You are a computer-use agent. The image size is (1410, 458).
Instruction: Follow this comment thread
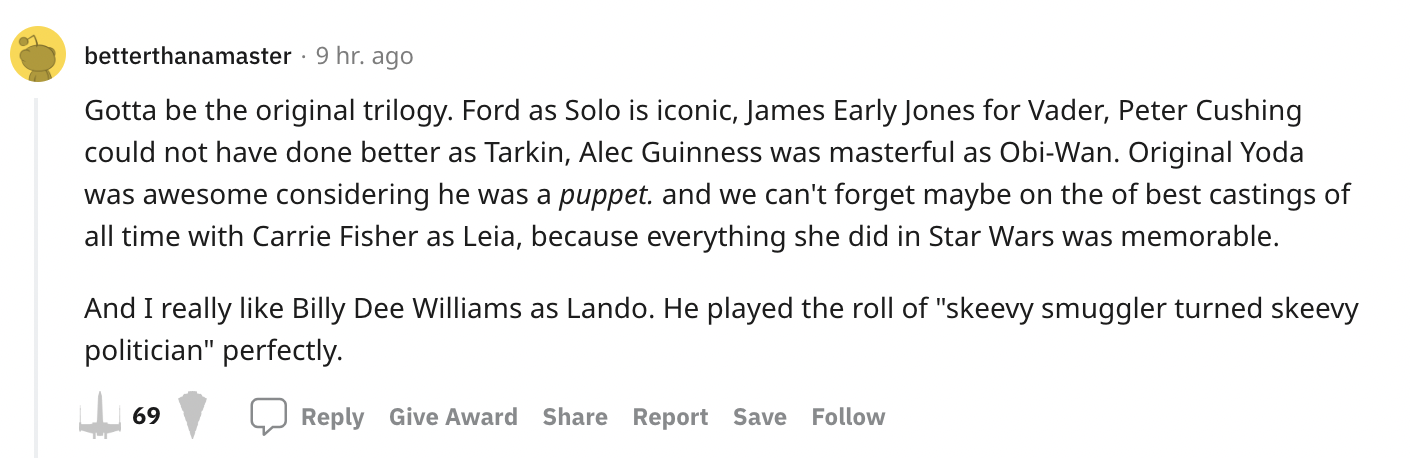tap(848, 416)
